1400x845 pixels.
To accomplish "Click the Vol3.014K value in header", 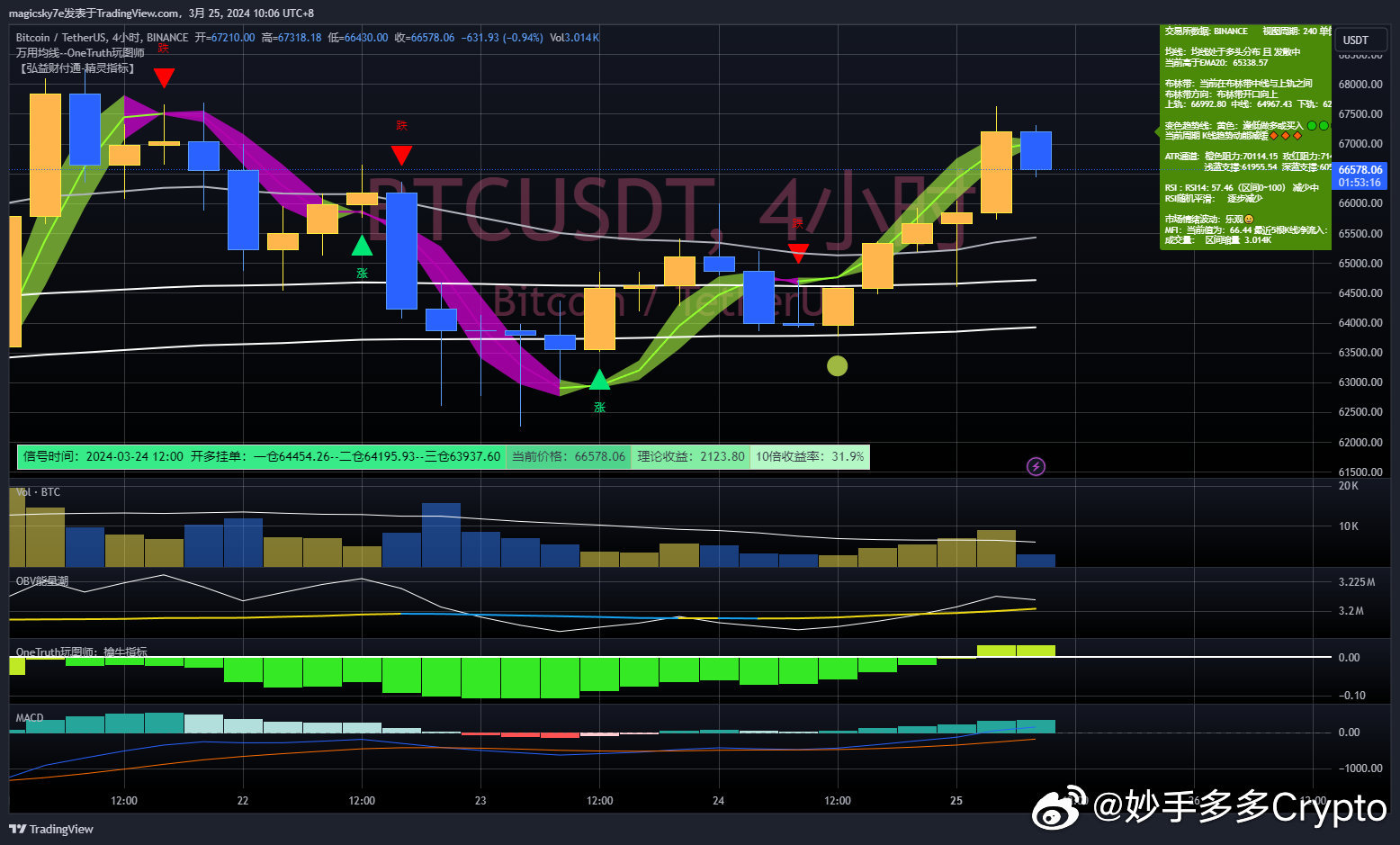I will click(575, 38).
